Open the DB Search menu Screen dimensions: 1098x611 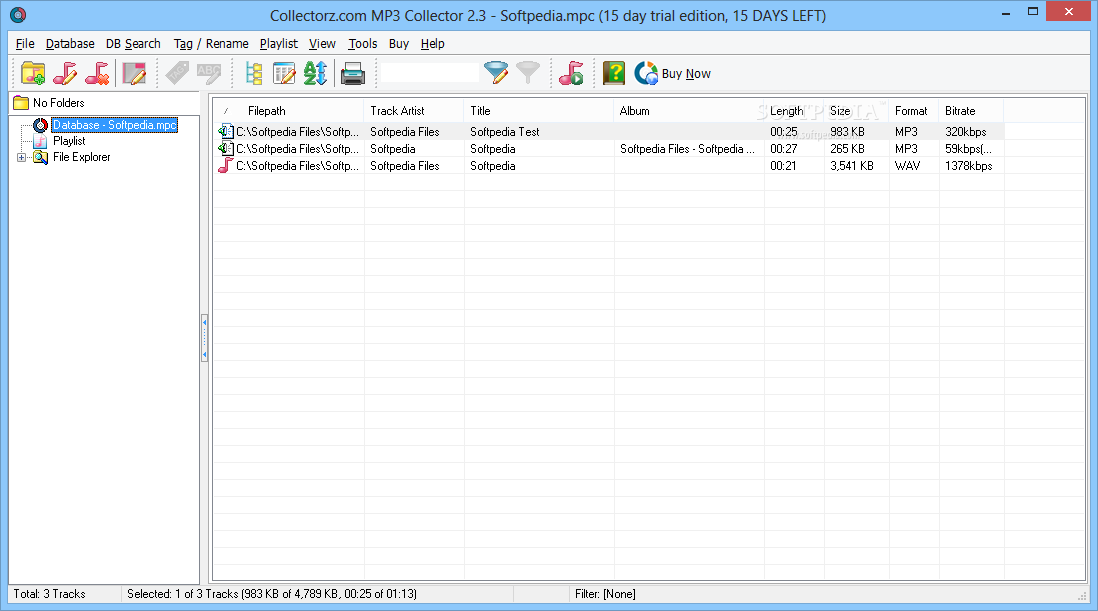coord(133,43)
